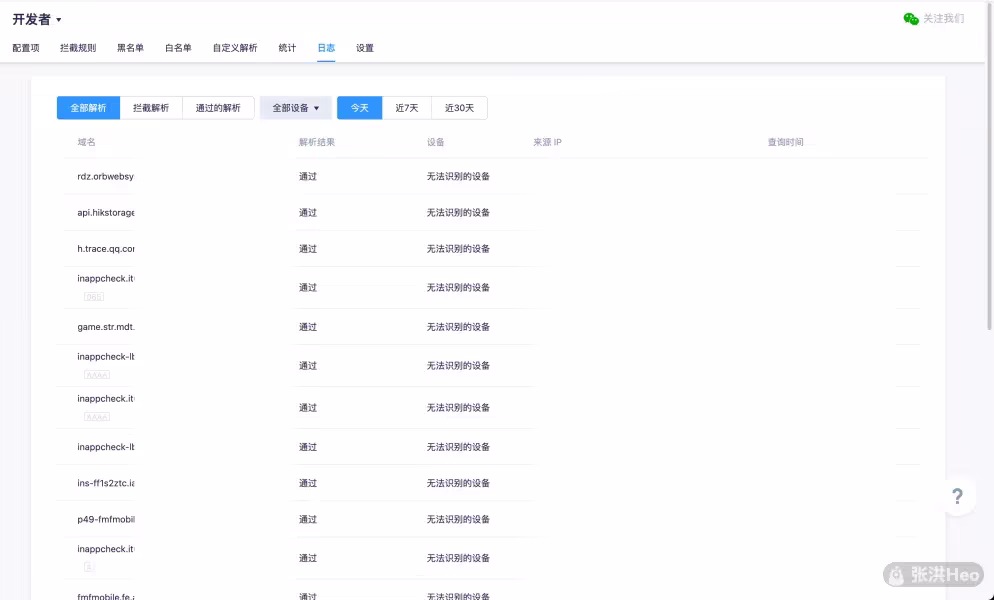Open the 全部设备 device filter dropdown

[x=295, y=108]
